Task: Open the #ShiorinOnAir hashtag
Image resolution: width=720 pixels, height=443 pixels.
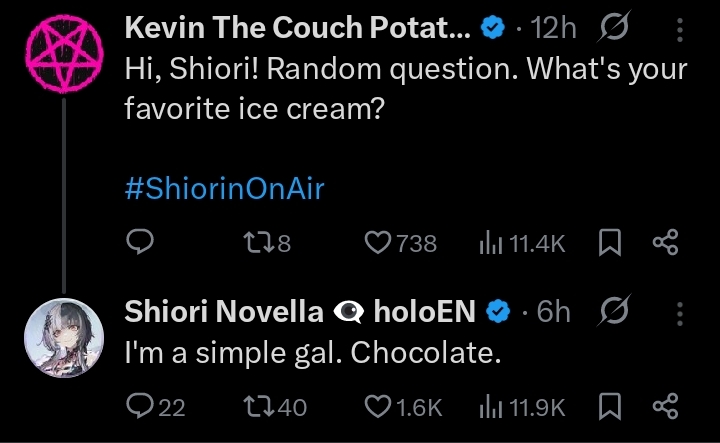Action: (x=224, y=188)
